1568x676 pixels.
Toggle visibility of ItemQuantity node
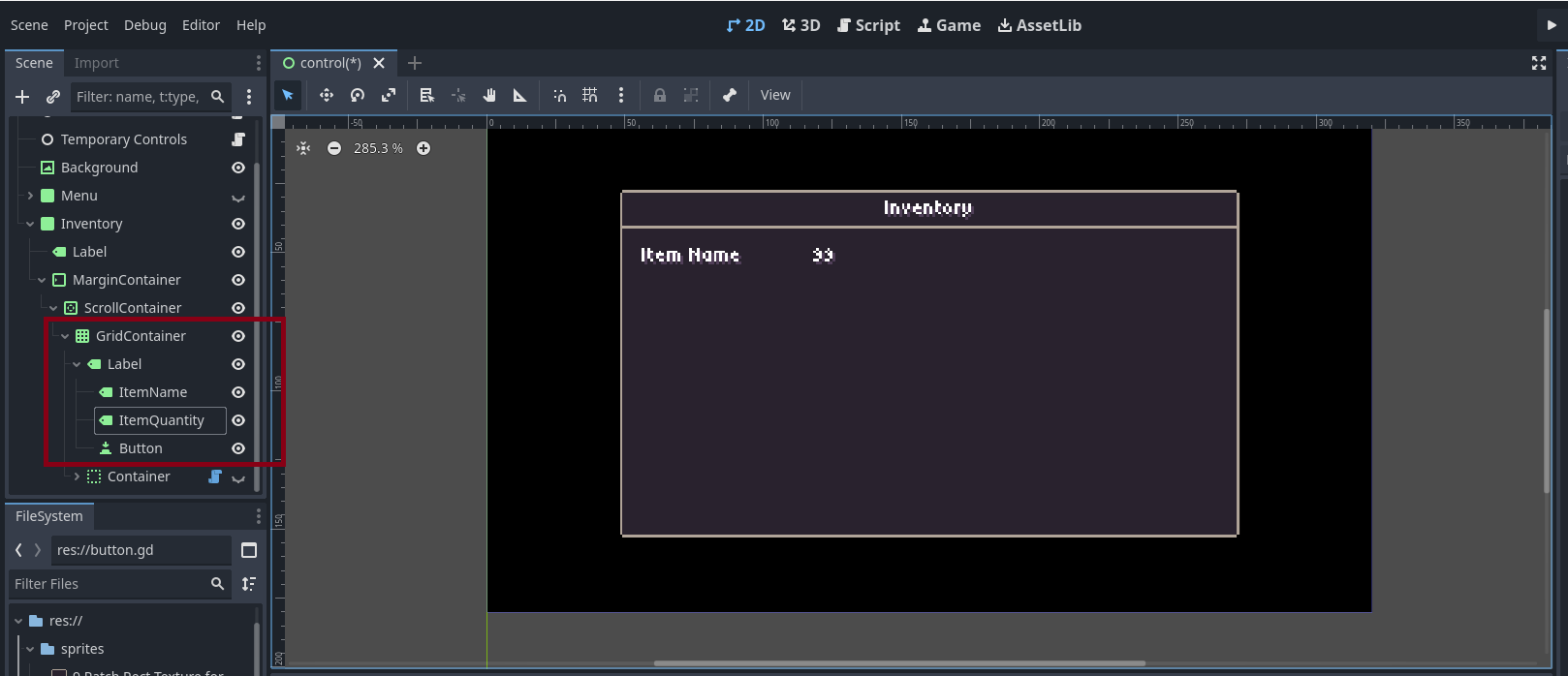click(x=238, y=420)
